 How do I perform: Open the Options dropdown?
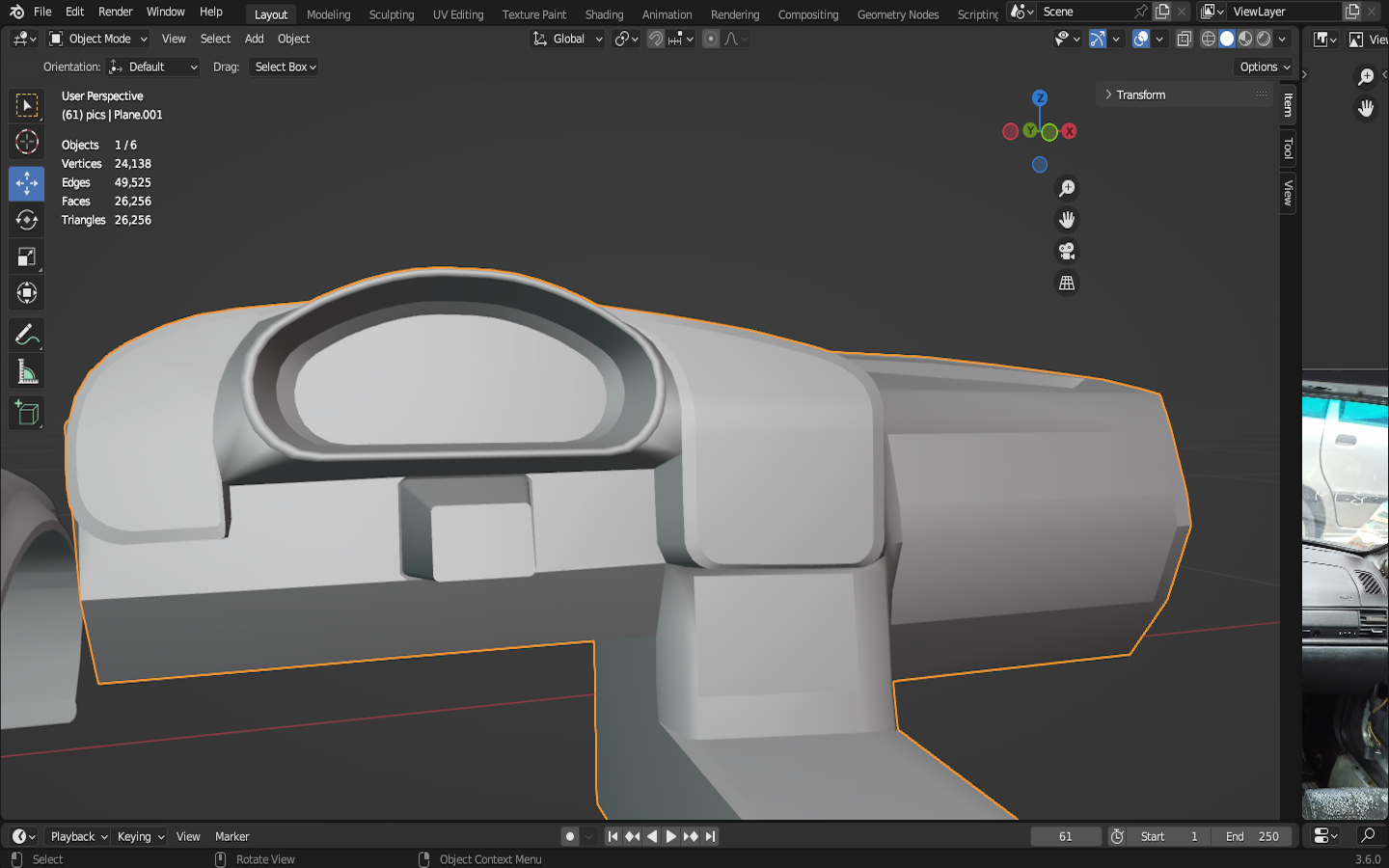pyautogui.click(x=1264, y=67)
